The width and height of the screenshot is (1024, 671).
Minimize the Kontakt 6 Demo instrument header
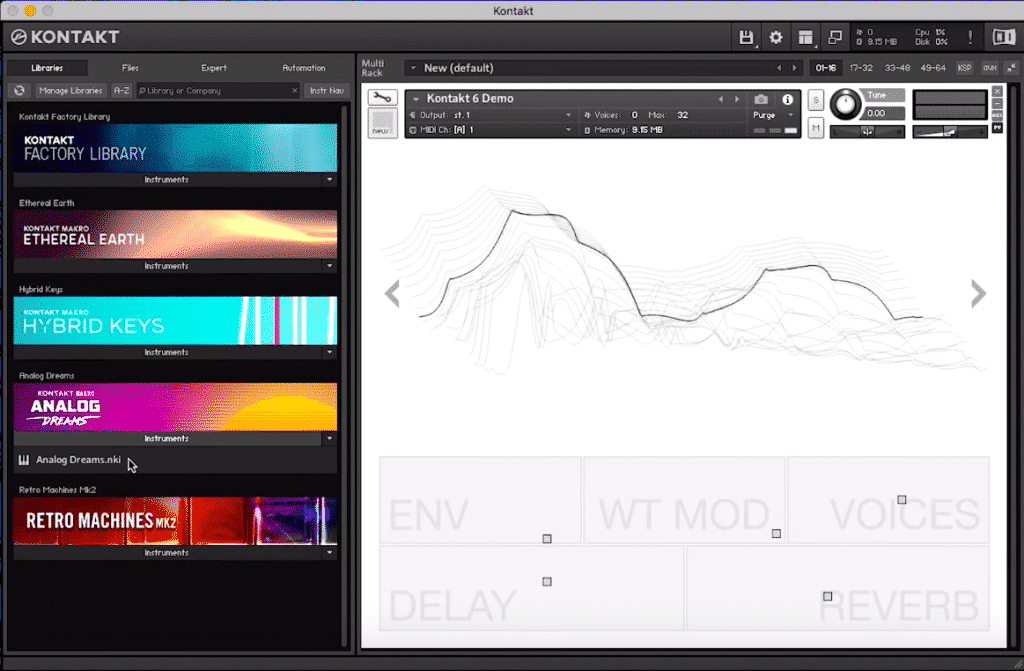(x=997, y=104)
